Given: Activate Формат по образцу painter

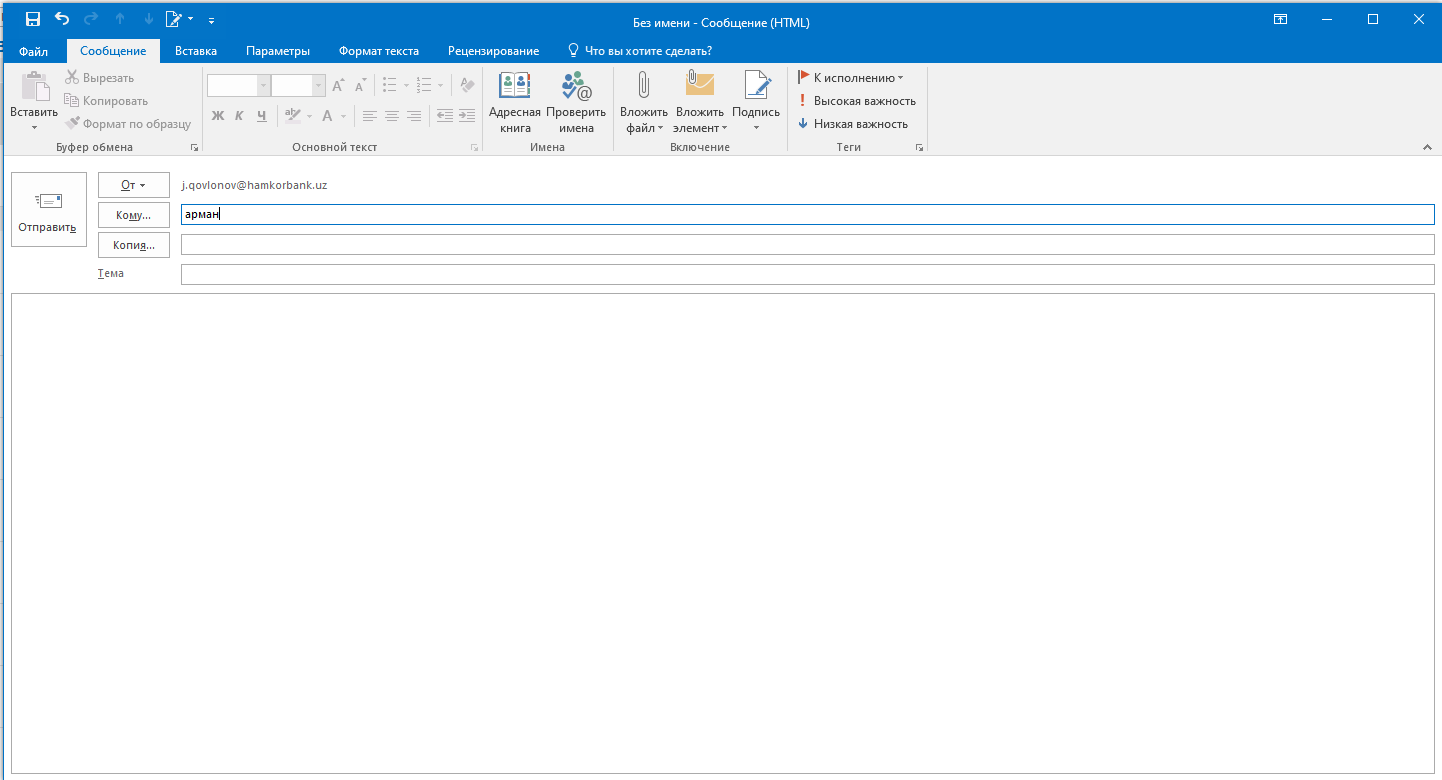Looking at the screenshot, I should [128, 124].
